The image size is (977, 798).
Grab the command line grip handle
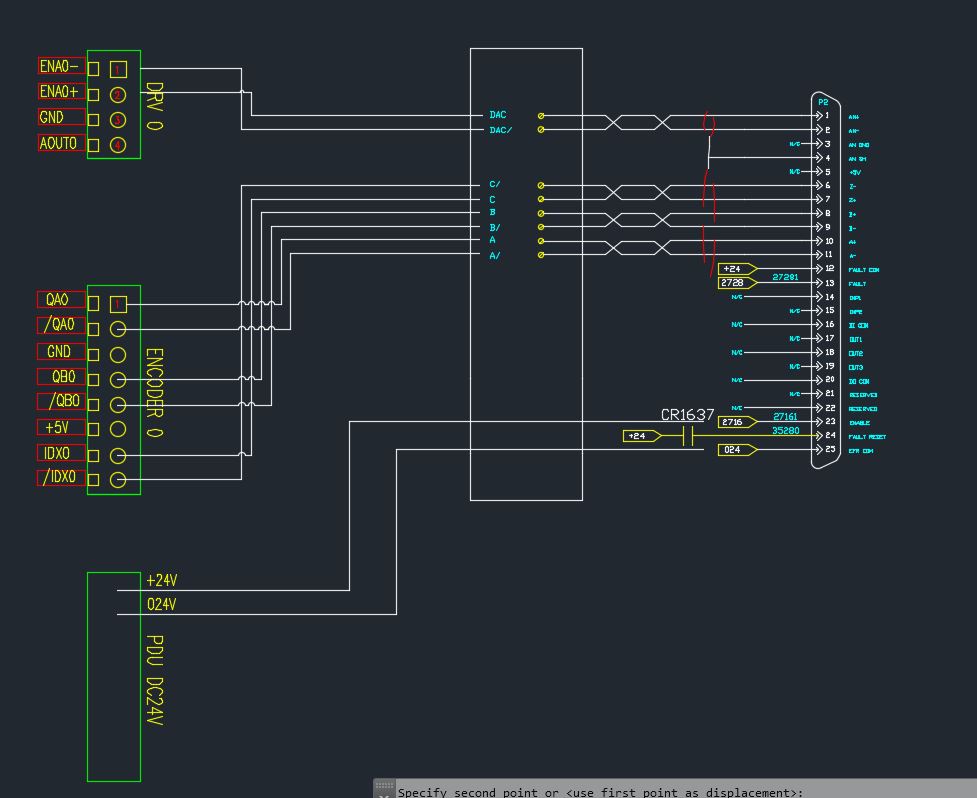(x=384, y=790)
